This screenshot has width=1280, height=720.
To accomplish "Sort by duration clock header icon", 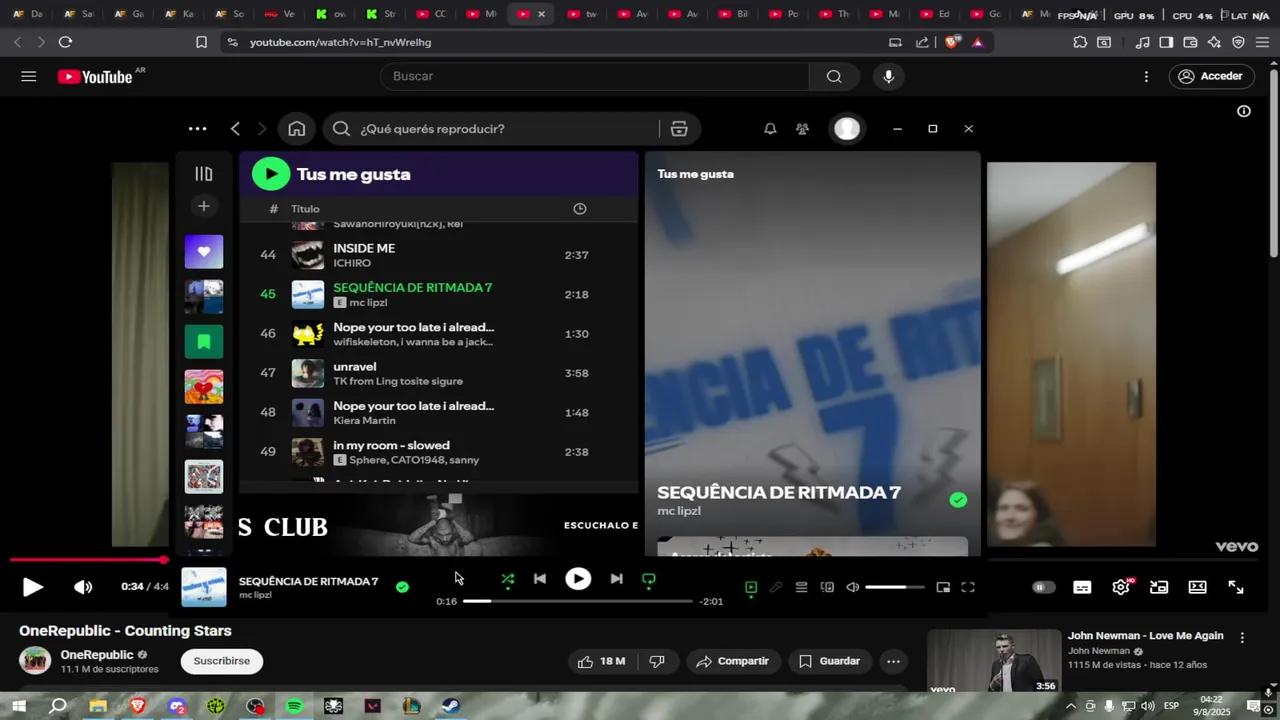I will (x=580, y=209).
